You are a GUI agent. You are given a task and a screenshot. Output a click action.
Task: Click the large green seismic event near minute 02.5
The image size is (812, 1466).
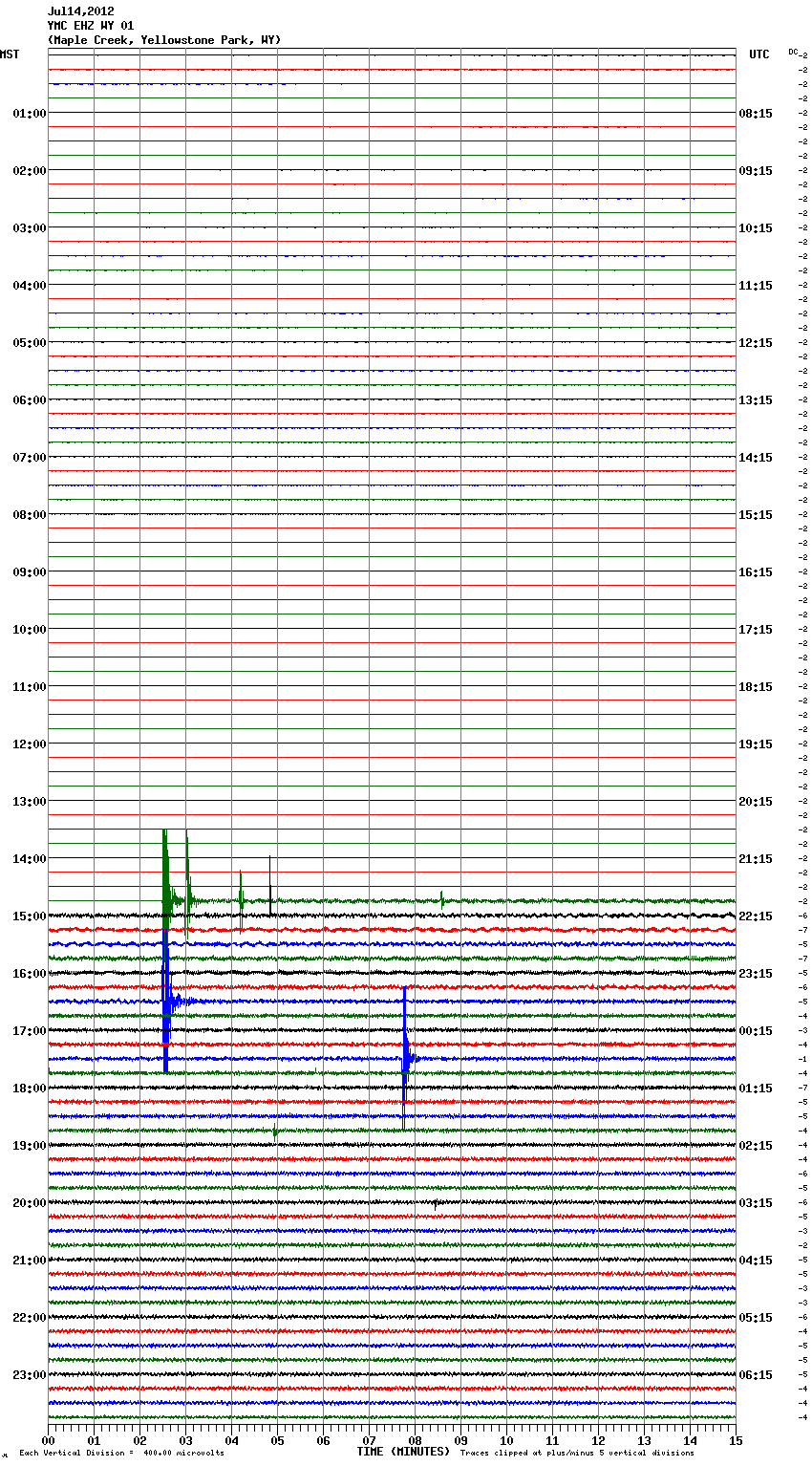166,879
